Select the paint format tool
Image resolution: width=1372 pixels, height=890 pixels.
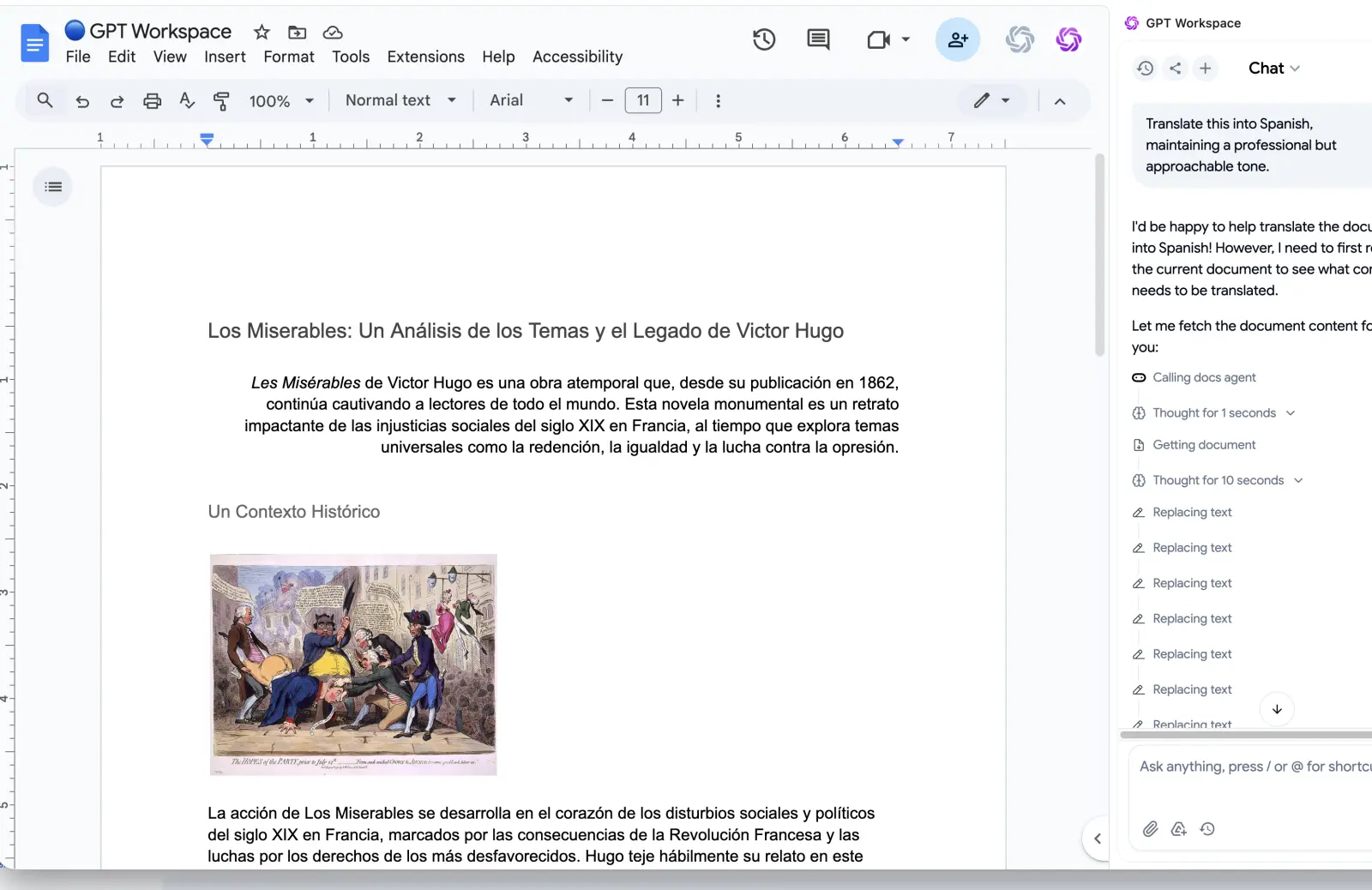click(x=221, y=100)
